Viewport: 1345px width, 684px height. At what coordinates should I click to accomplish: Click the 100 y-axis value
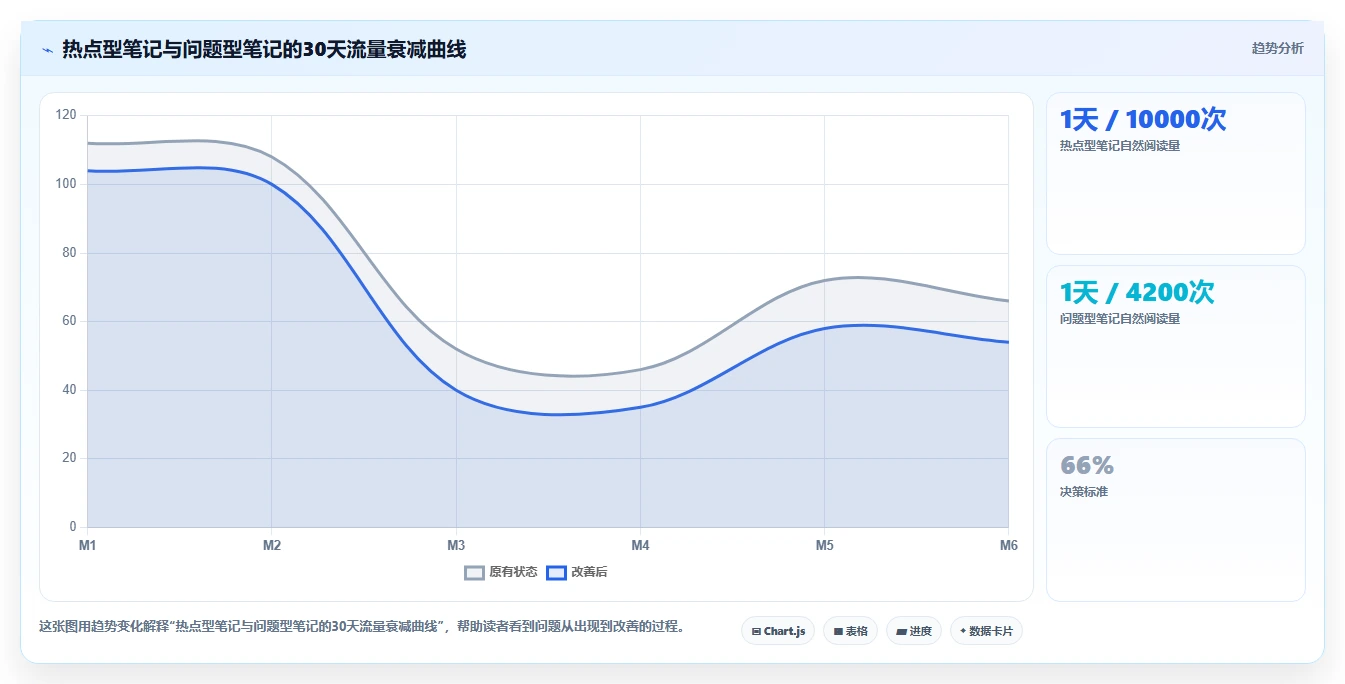click(x=66, y=184)
